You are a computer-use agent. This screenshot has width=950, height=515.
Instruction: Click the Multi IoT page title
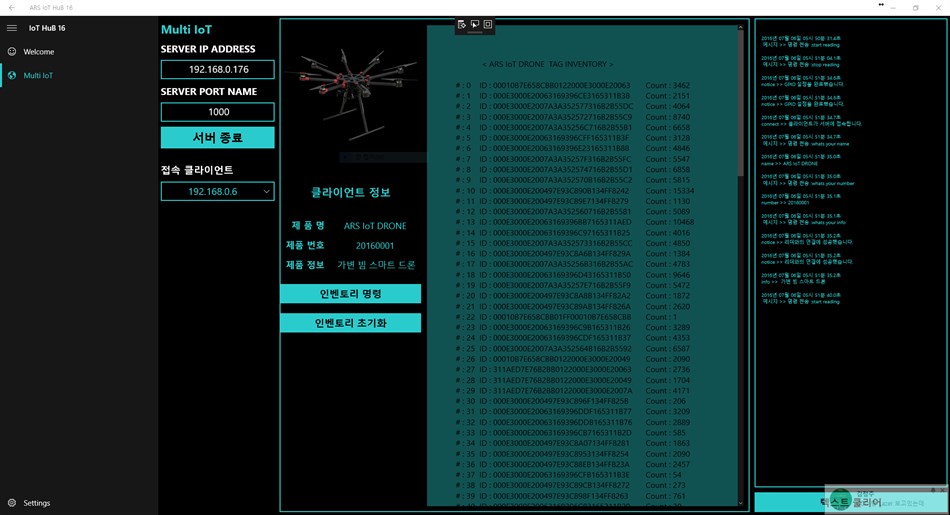186,29
